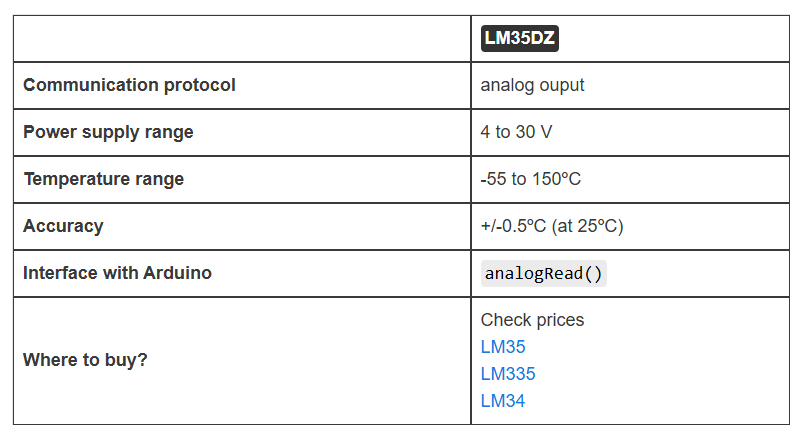
Task: Click the Temperature range row label
Action: coord(103,179)
